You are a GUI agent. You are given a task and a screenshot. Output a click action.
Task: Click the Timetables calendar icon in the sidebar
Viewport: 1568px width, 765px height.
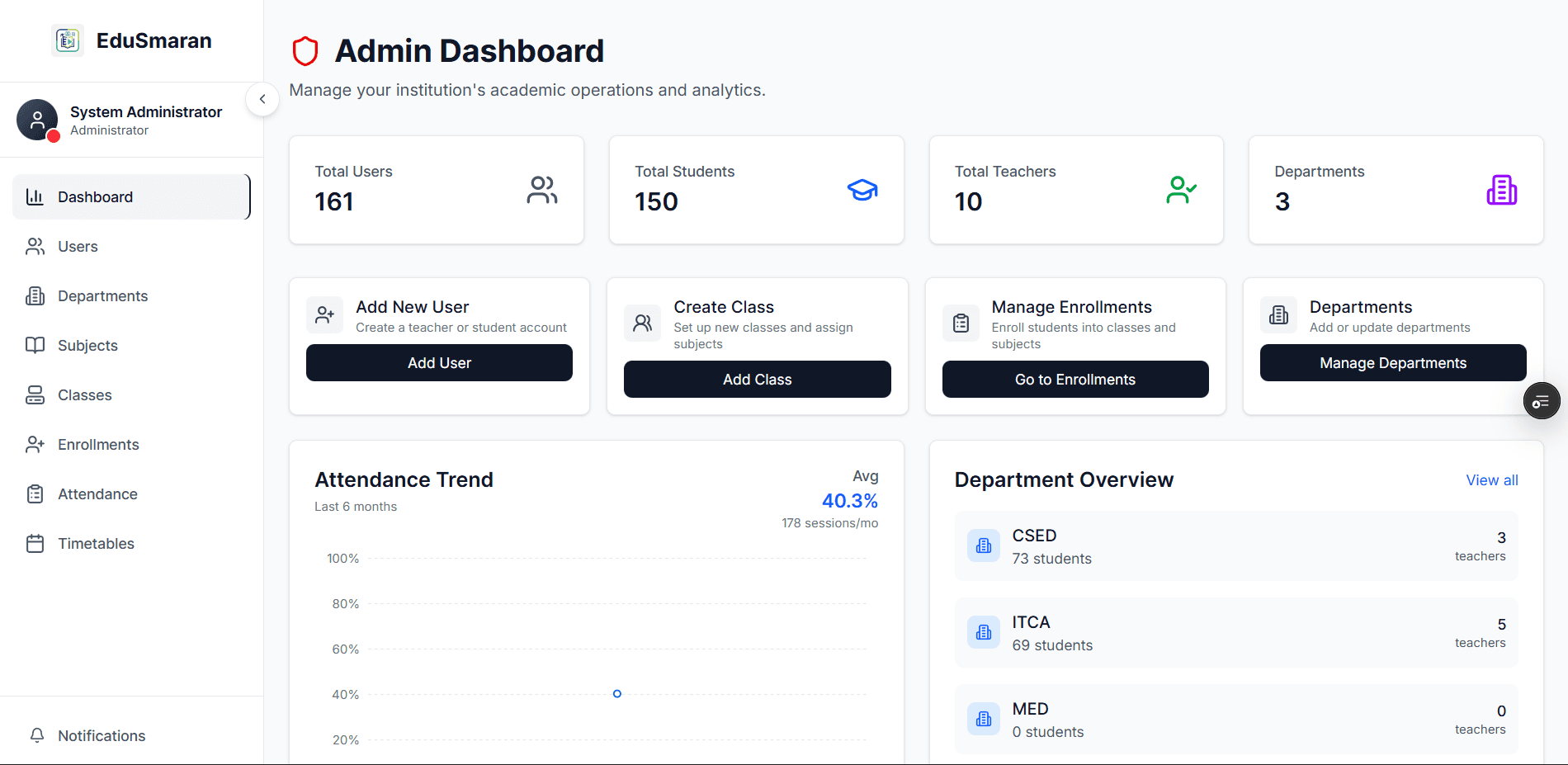click(35, 544)
